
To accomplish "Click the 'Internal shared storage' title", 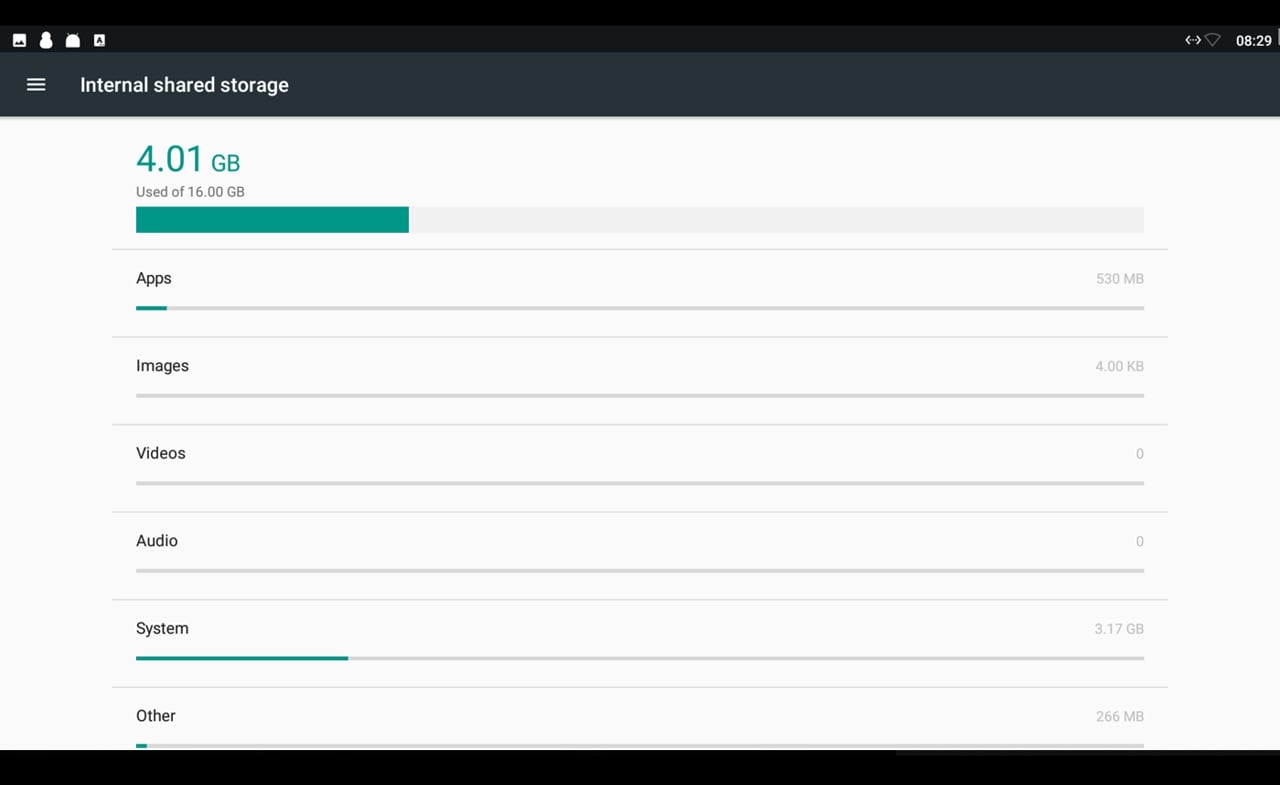I will click(x=184, y=85).
